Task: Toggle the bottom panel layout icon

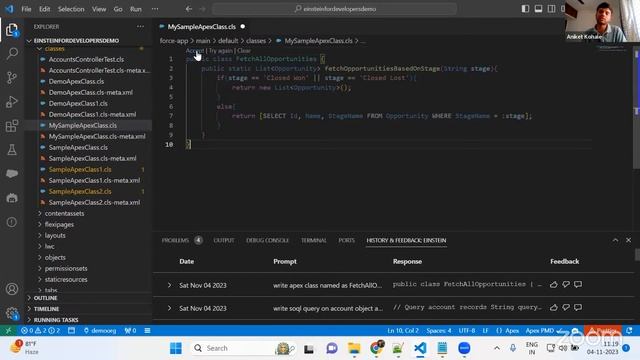Action: (538, 9)
